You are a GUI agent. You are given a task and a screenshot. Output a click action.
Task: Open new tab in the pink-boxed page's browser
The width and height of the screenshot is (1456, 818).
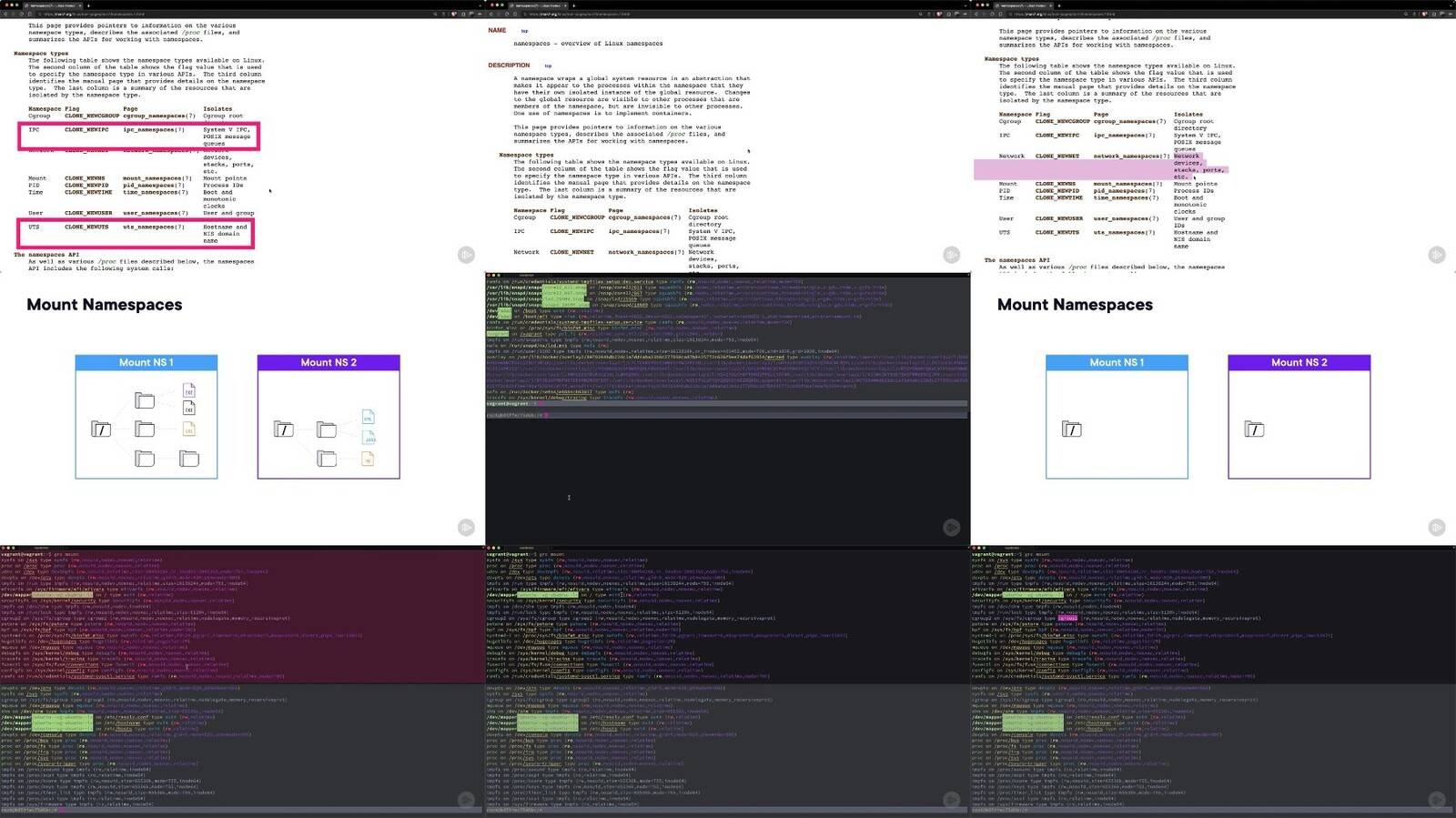click(88, 5)
